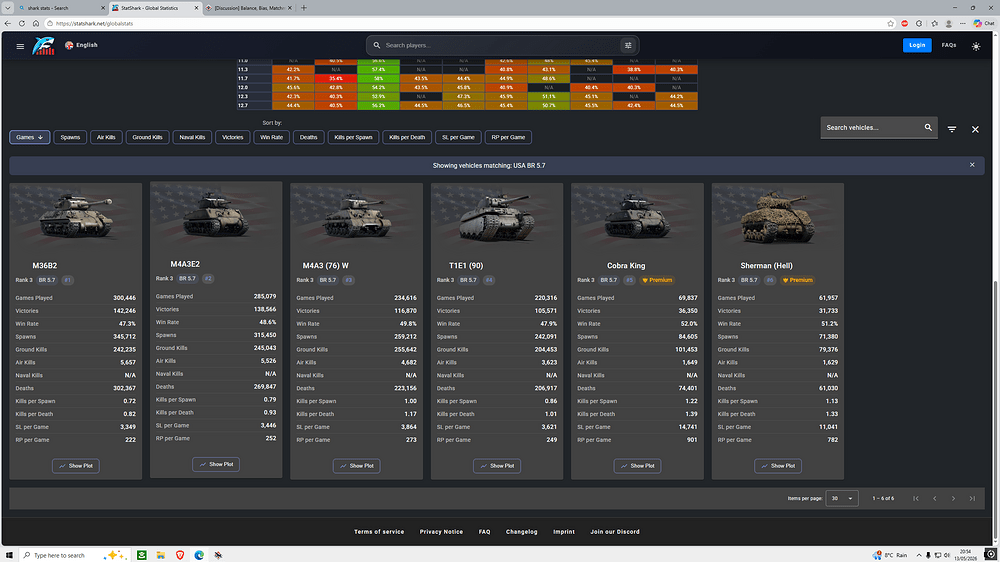Open the hamburger navigation menu
1000x562 pixels.
pos(20,46)
